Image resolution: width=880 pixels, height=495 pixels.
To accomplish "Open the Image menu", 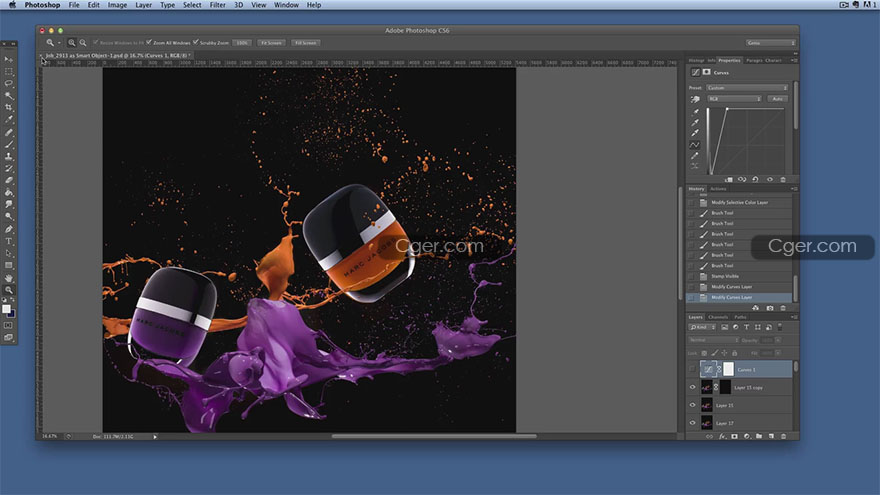I will coord(117,5).
